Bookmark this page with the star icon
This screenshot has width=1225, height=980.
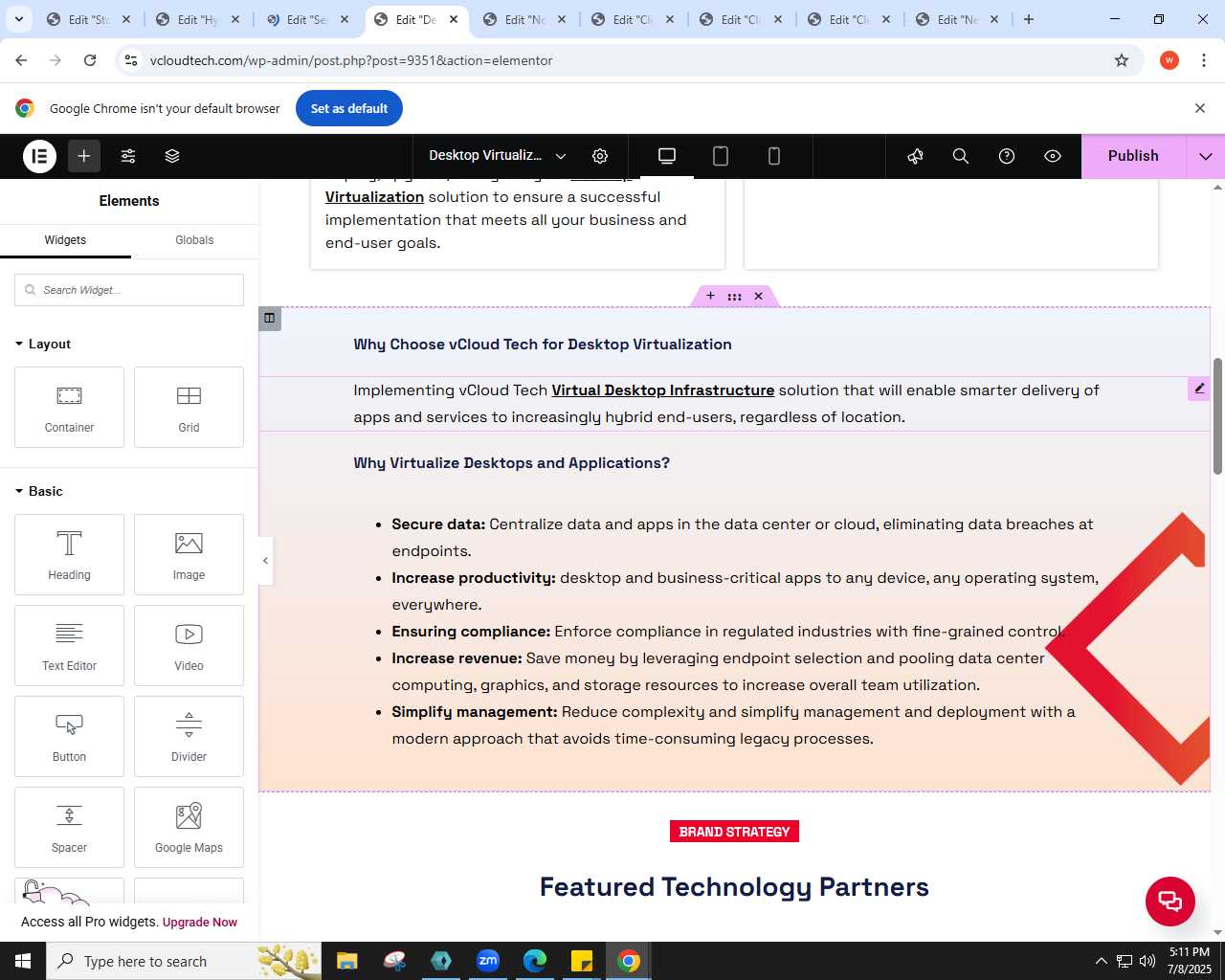point(1122,60)
